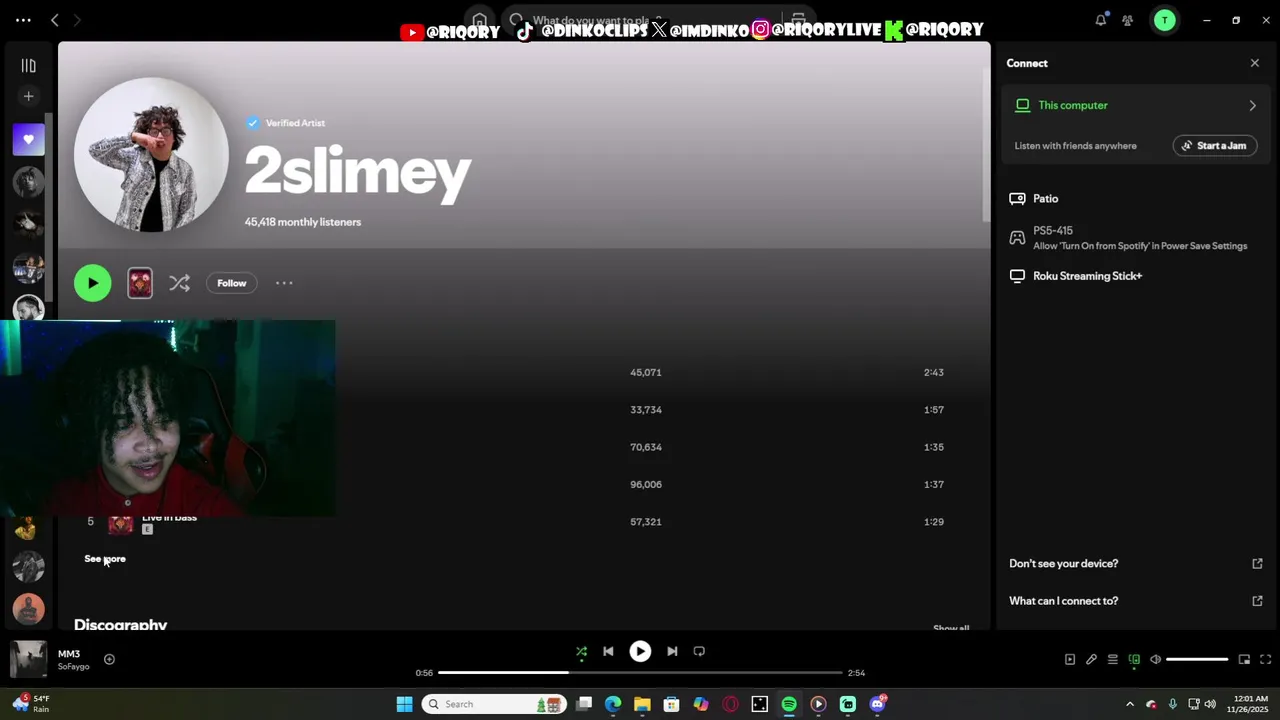Open Friend Activity icon

point(1127,20)
